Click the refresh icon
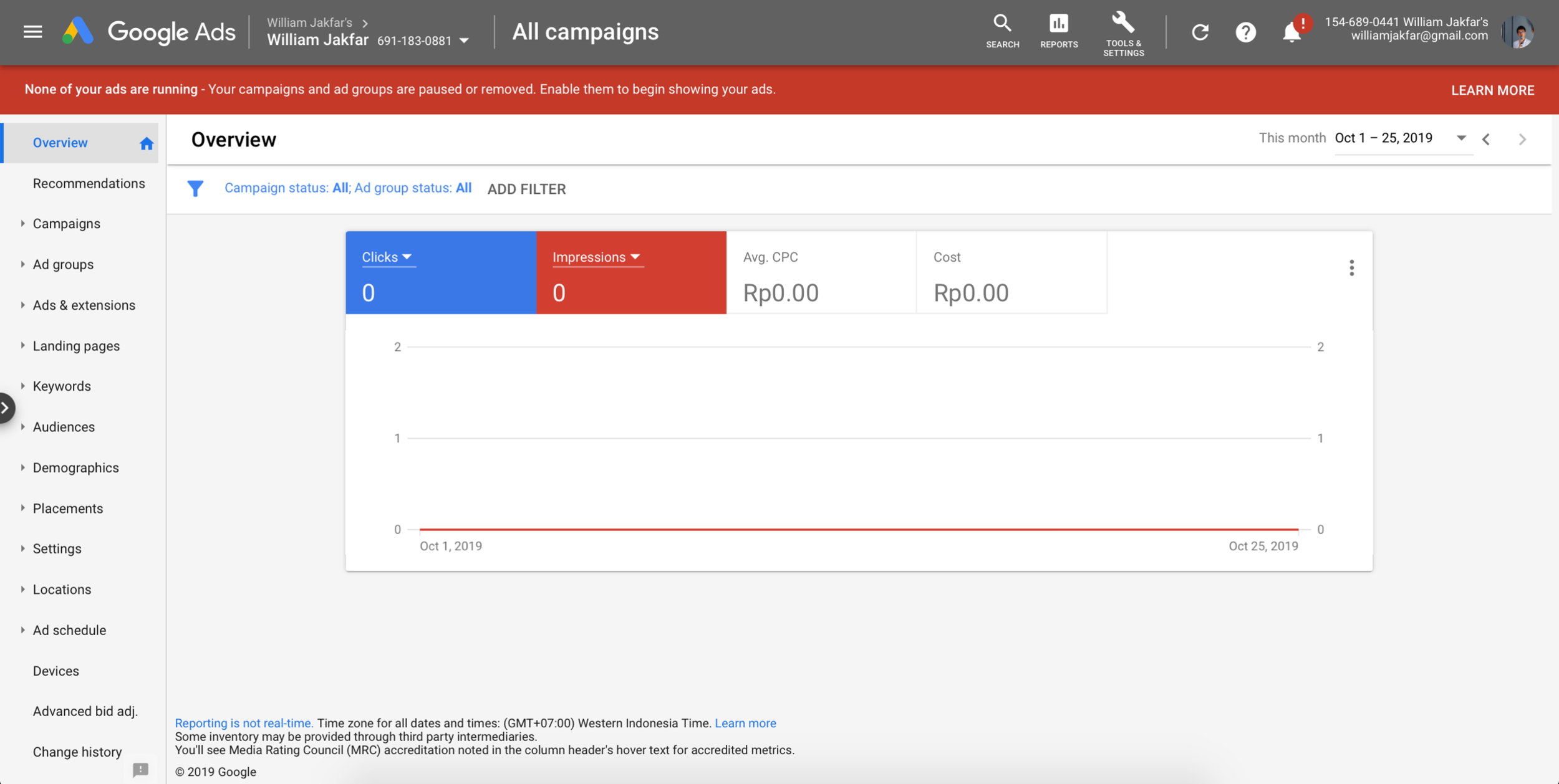This screenshot has height=784, width=1559. click(x=1200, y=32)
